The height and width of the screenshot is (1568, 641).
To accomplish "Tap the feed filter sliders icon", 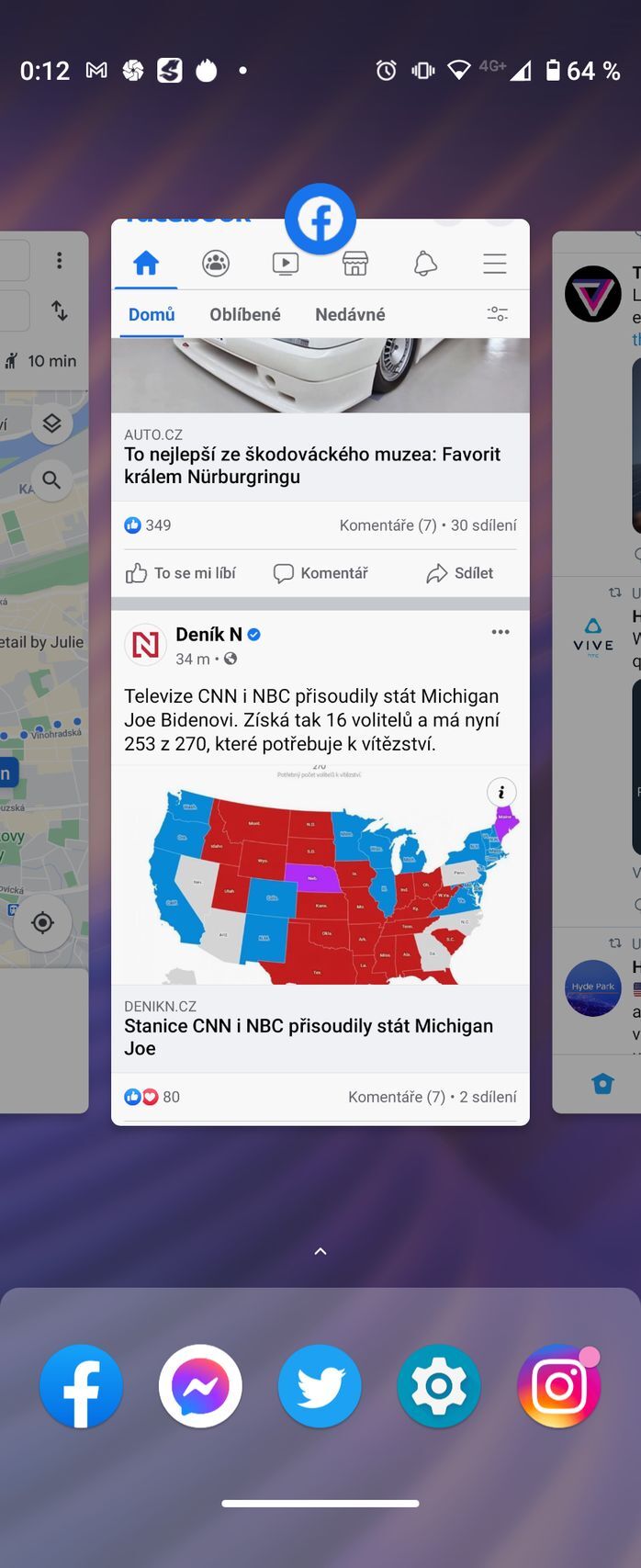I will click(x=497, y=314).
